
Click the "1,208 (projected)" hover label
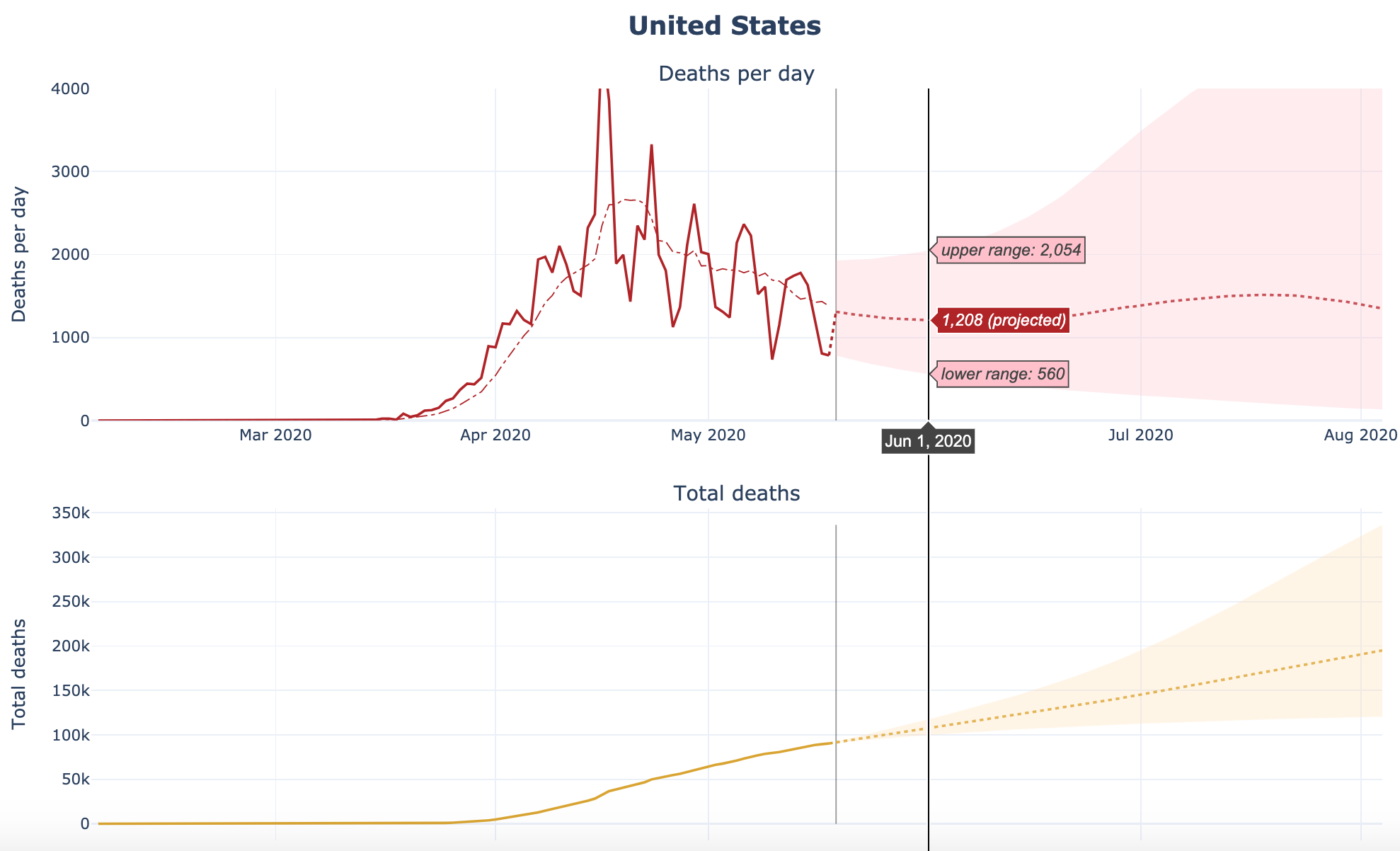(1003, 320)
